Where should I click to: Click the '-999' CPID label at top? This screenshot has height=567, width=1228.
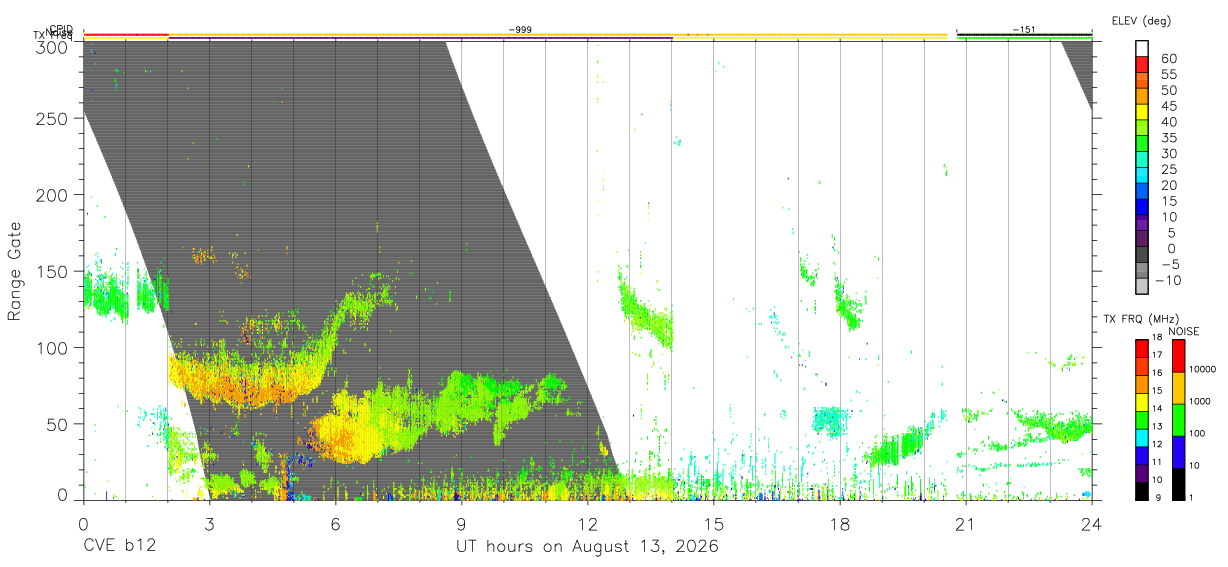(520, 30)
